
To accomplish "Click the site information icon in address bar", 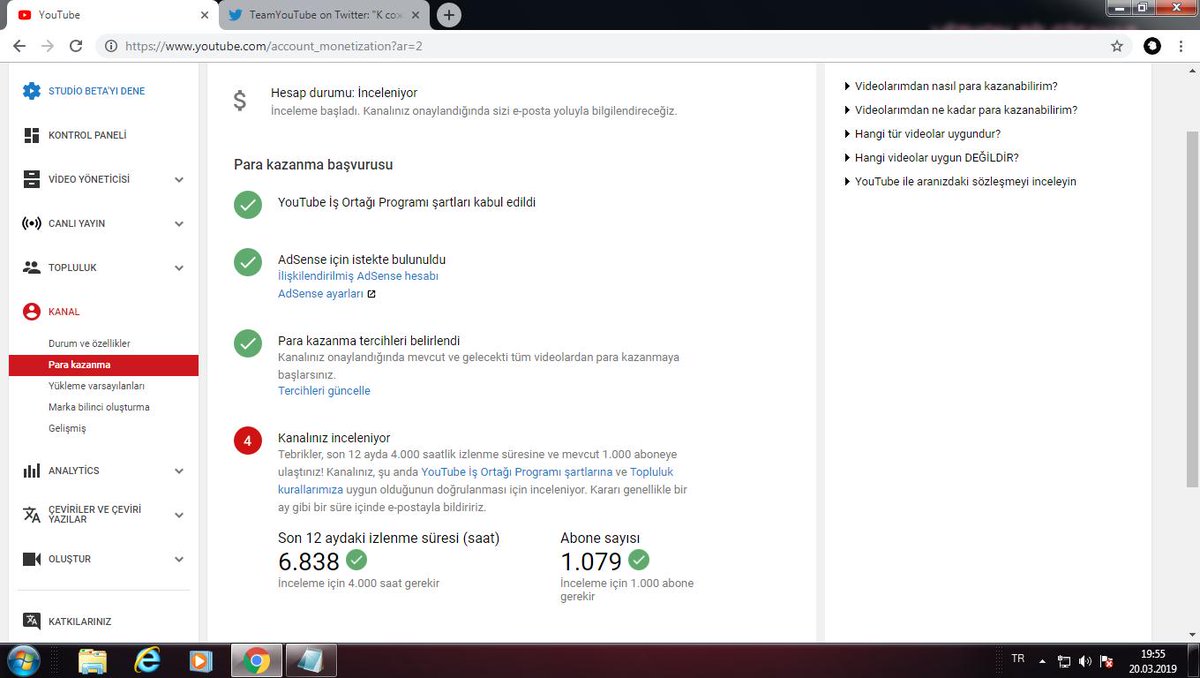I will pyautogui.click(x=111, y=46).
